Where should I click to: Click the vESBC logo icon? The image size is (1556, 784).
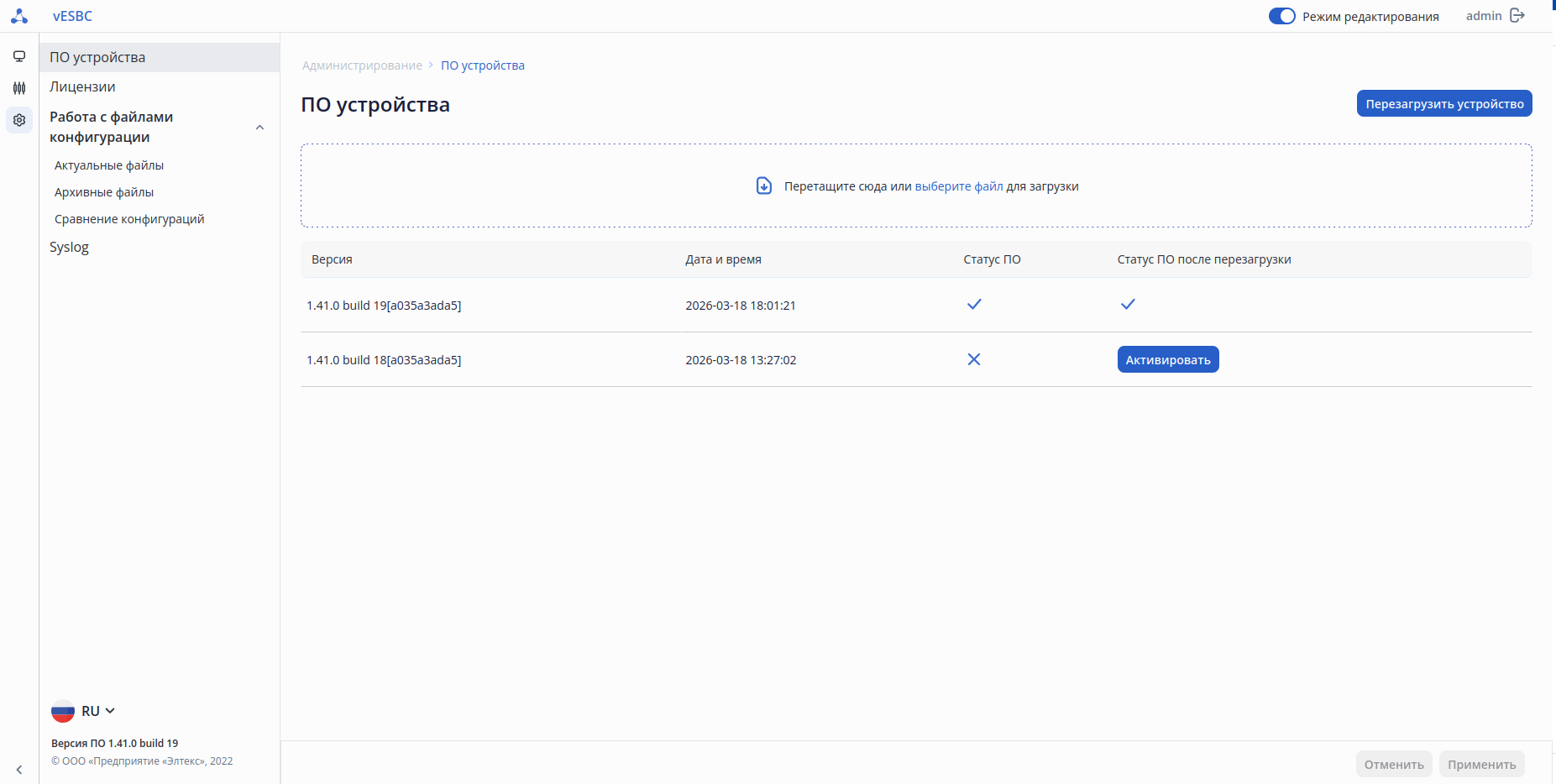click(18, 16)
